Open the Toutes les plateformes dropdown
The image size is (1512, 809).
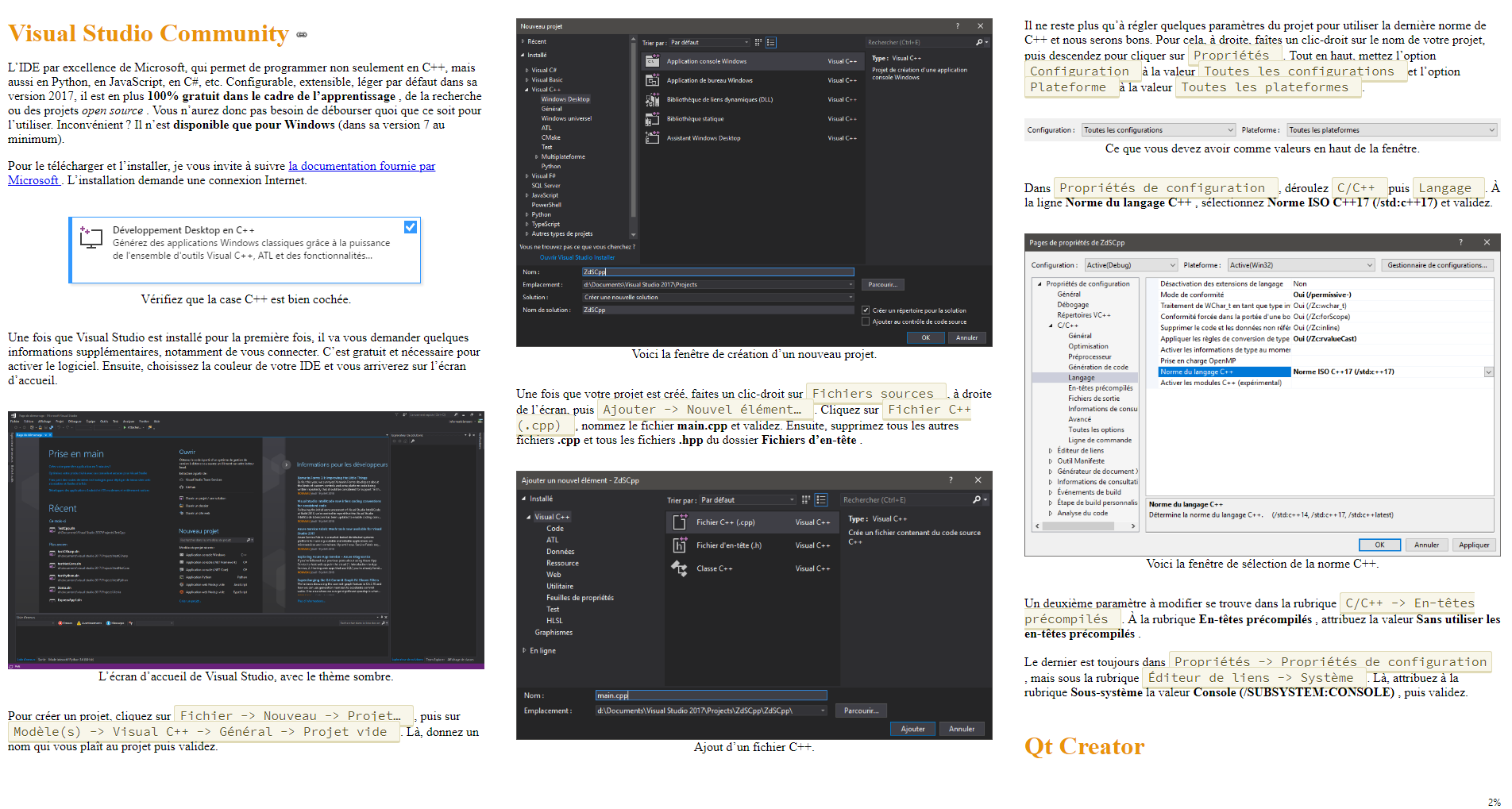1391,130
